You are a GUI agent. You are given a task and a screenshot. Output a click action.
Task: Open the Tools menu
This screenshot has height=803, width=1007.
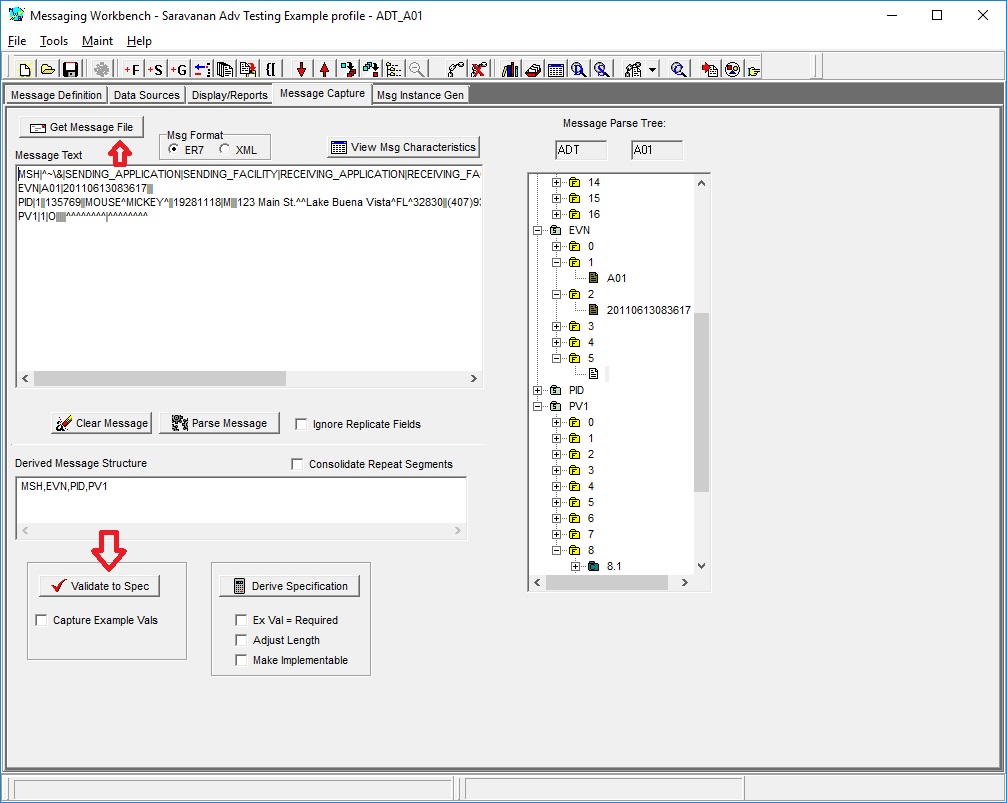(x=52, y=41)
